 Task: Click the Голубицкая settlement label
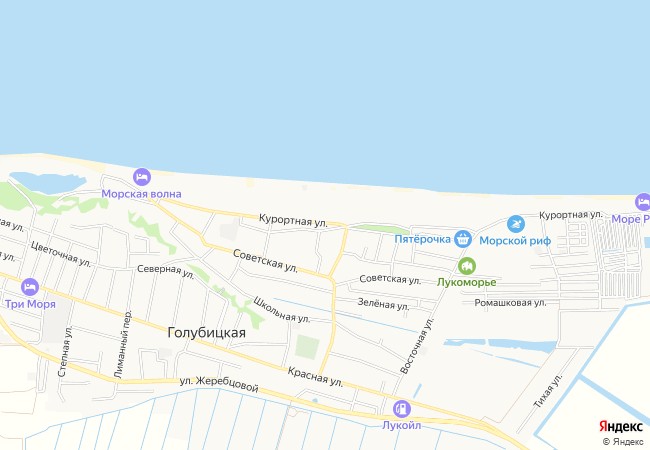206,333
